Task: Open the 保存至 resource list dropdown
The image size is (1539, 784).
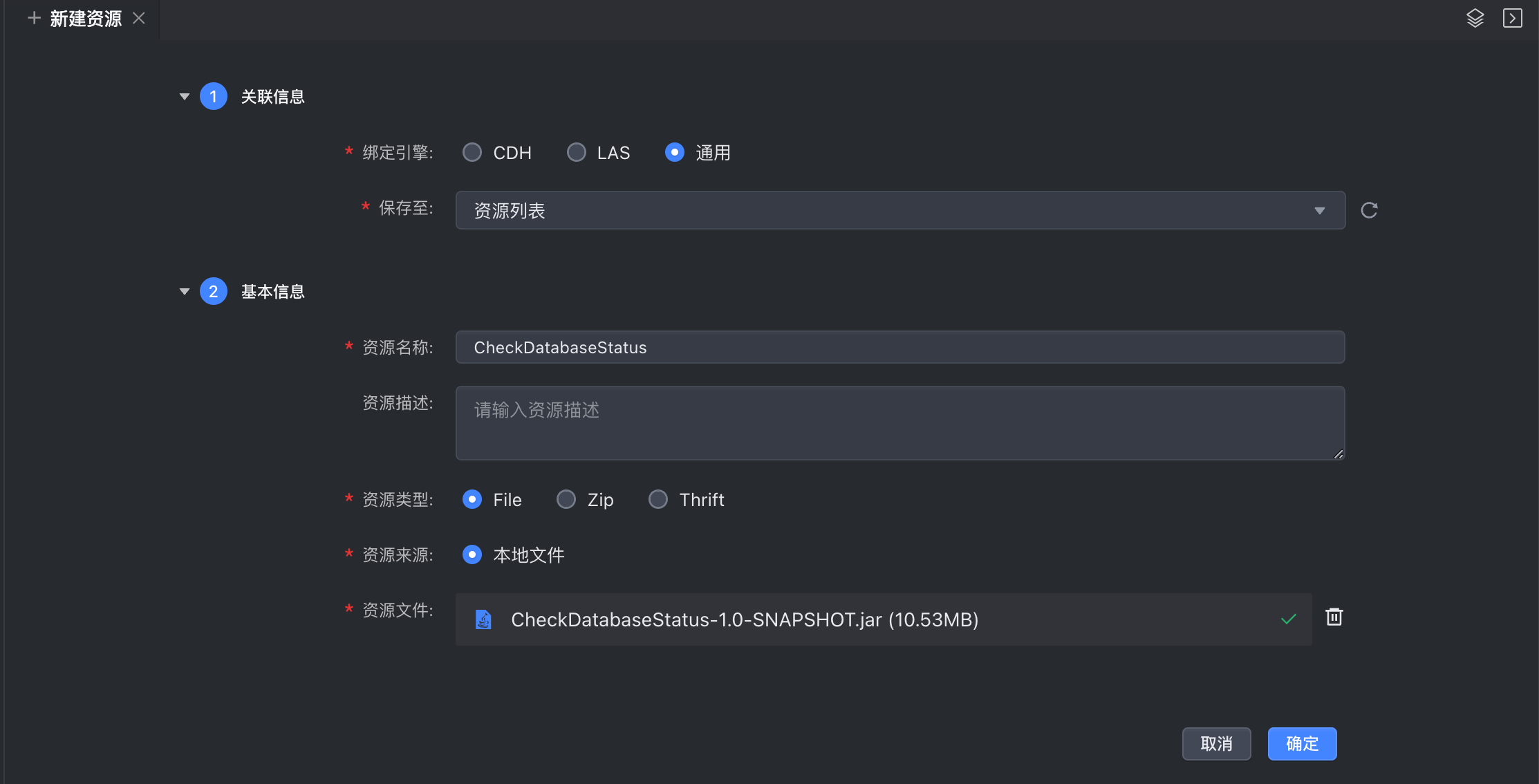Action: 899,210
